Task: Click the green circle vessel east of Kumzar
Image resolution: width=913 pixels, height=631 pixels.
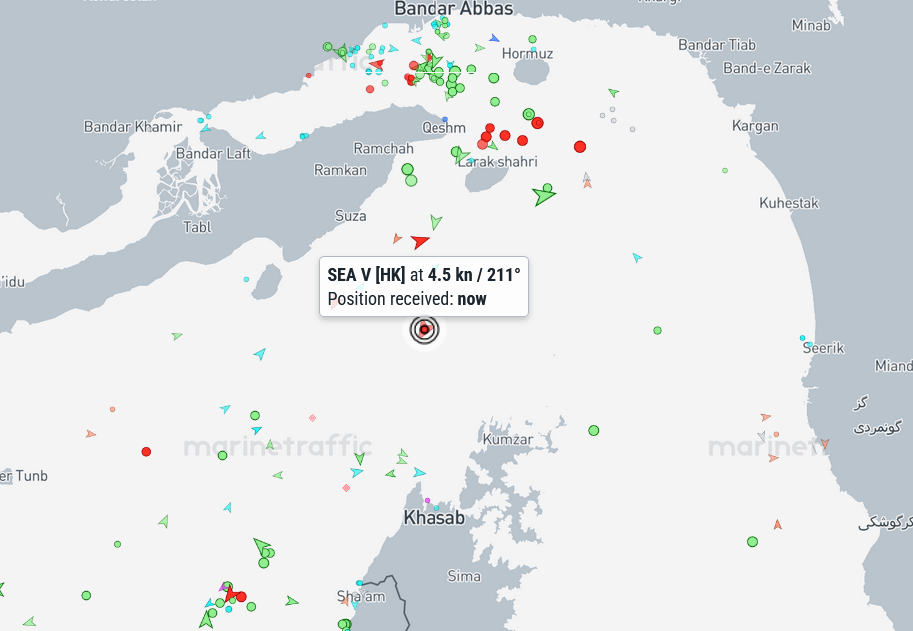Action: [593, 431]
